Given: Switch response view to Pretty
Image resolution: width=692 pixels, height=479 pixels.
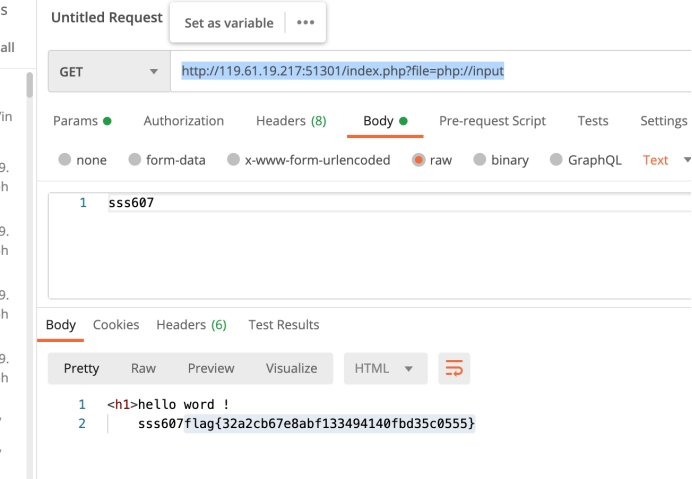Looking at the screenshot, I should pos(81,368).
